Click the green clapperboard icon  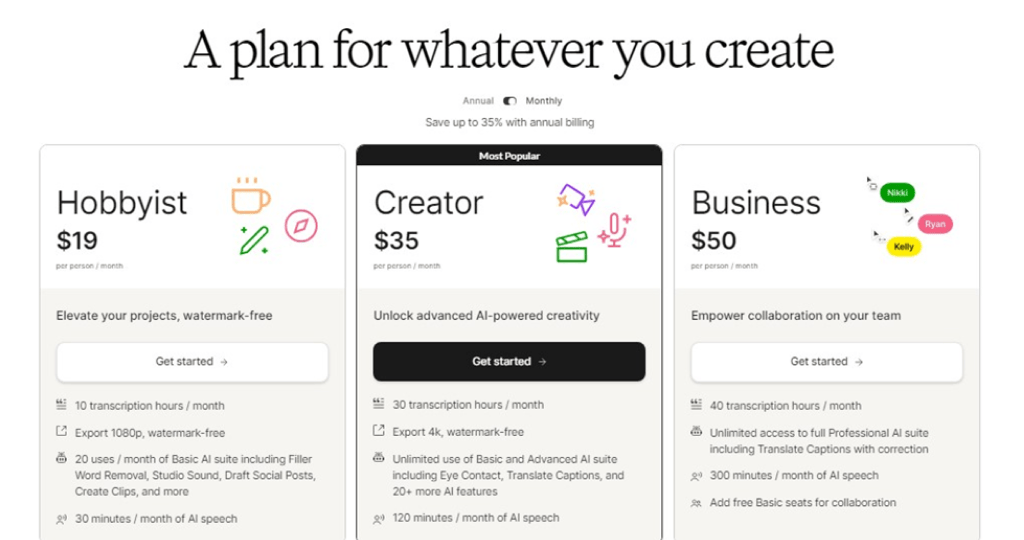point(571,247)
